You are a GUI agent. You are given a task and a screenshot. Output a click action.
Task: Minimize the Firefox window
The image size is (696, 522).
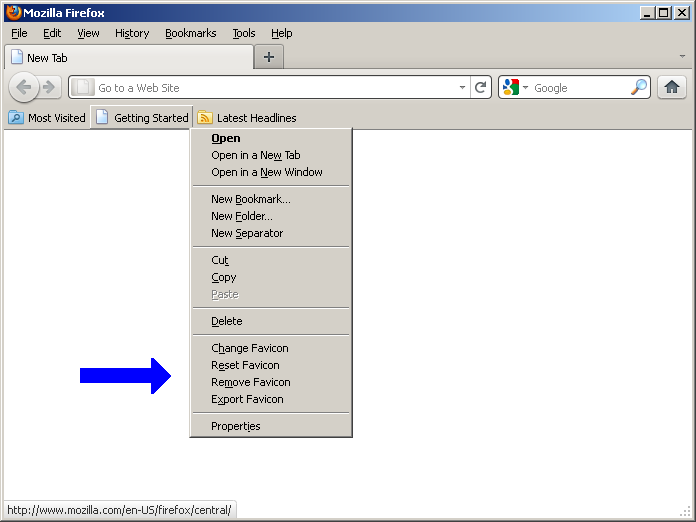(x=647, y=13)
